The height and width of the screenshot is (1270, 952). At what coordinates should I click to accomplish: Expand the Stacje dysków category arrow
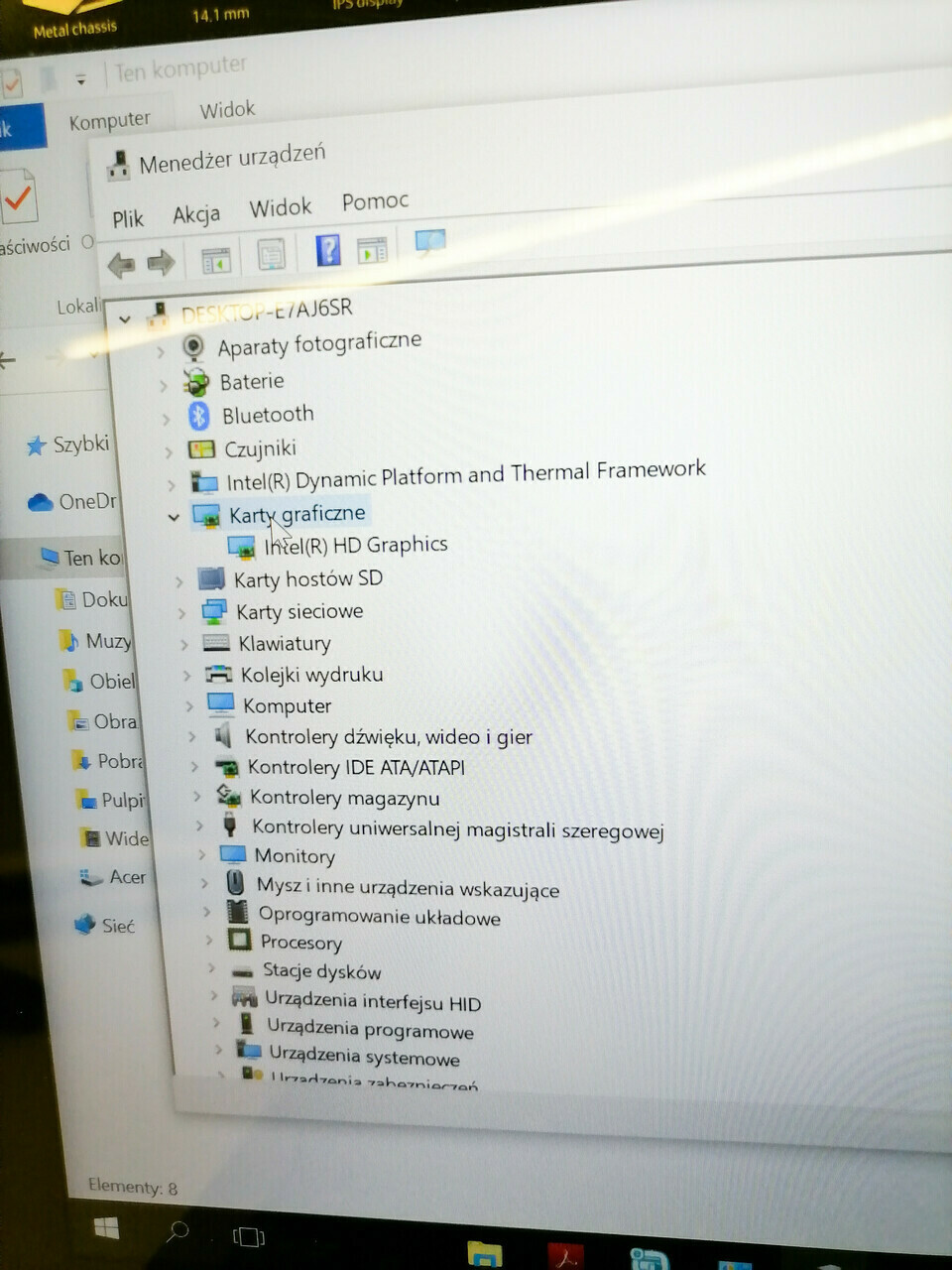click(211, 966)
